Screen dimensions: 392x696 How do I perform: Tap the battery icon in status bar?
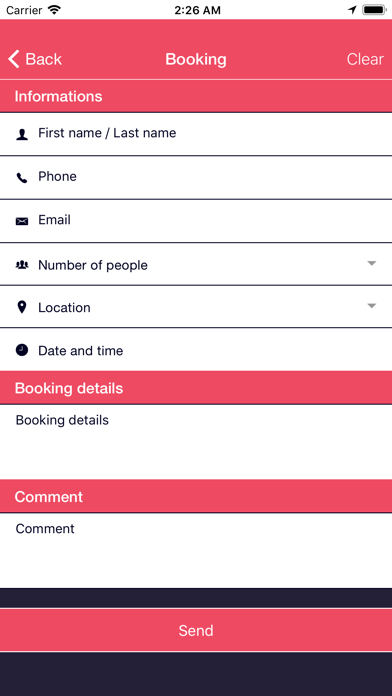[x=373, y=10]
